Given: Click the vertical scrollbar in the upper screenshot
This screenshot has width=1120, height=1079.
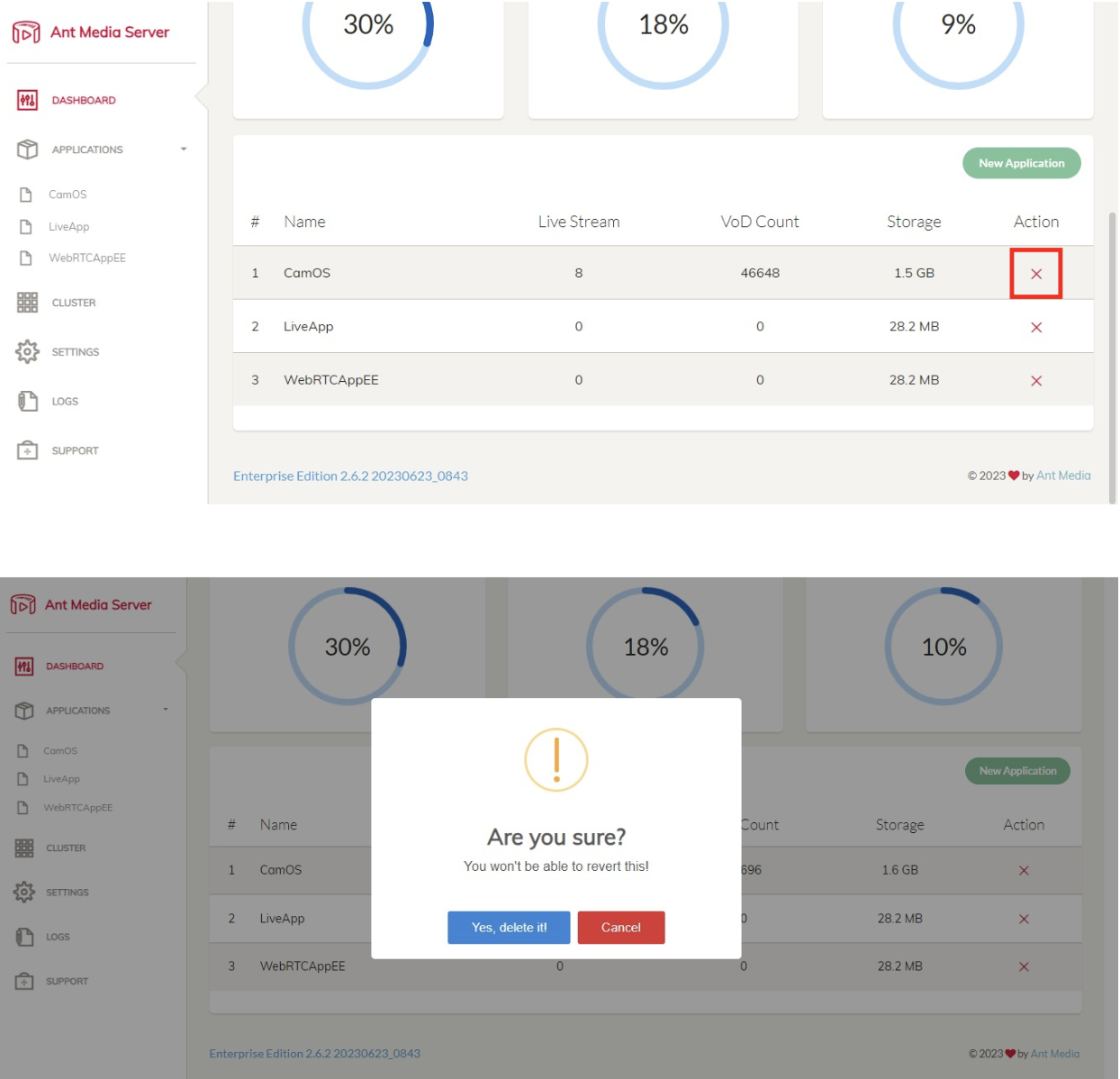Looking at the screenshot, I should (1112, 358).
